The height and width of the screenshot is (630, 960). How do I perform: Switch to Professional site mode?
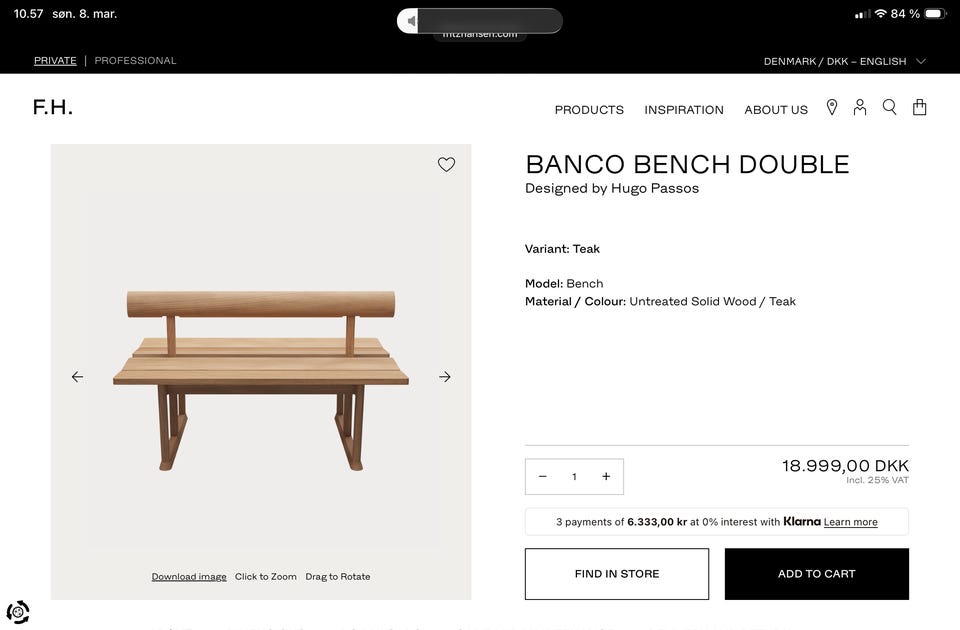135,61
